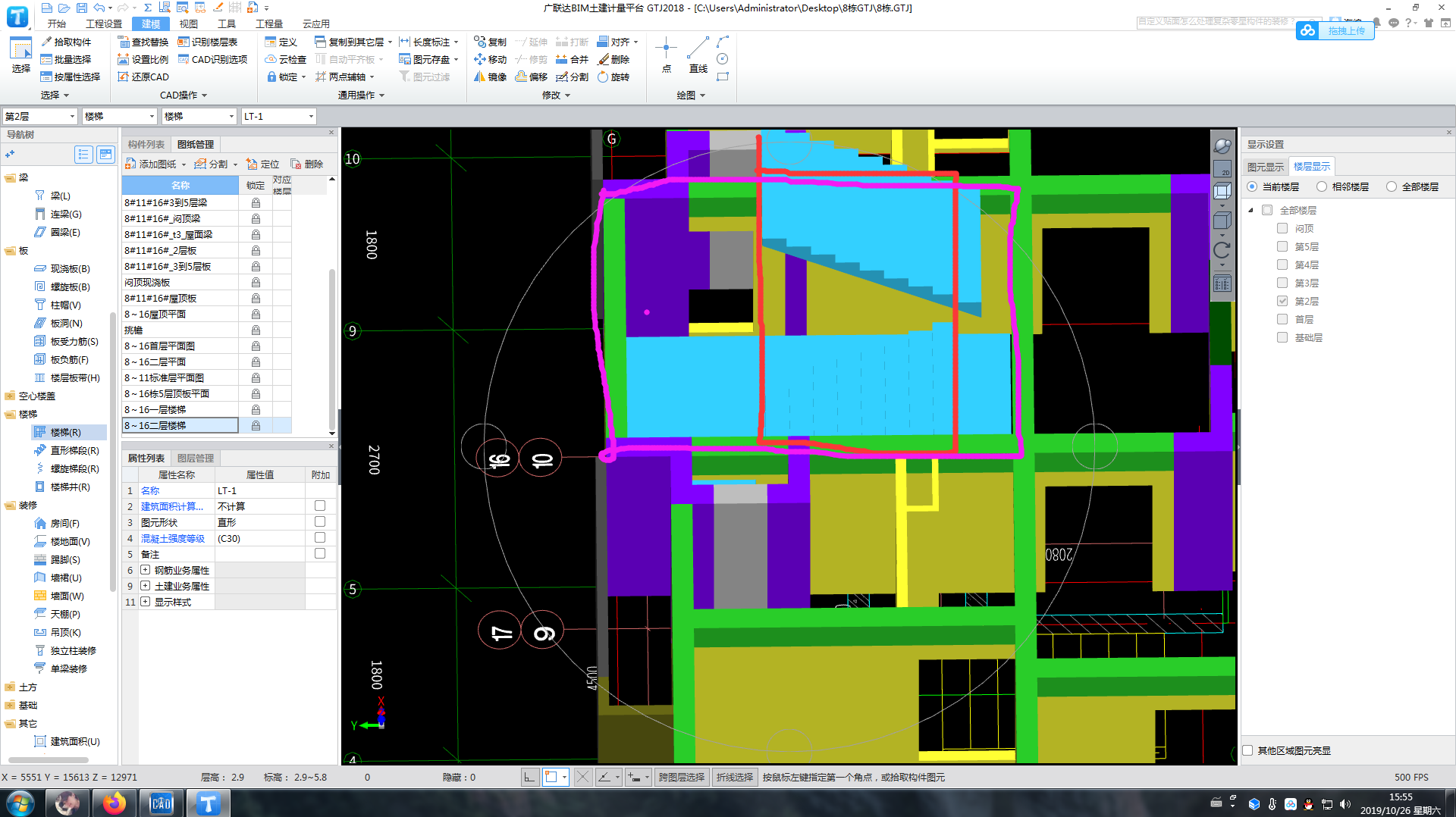Check the 建筑面积计算 附加 checkbox
The width and height of the screenshot is (1456, 817).
[320, 506]
